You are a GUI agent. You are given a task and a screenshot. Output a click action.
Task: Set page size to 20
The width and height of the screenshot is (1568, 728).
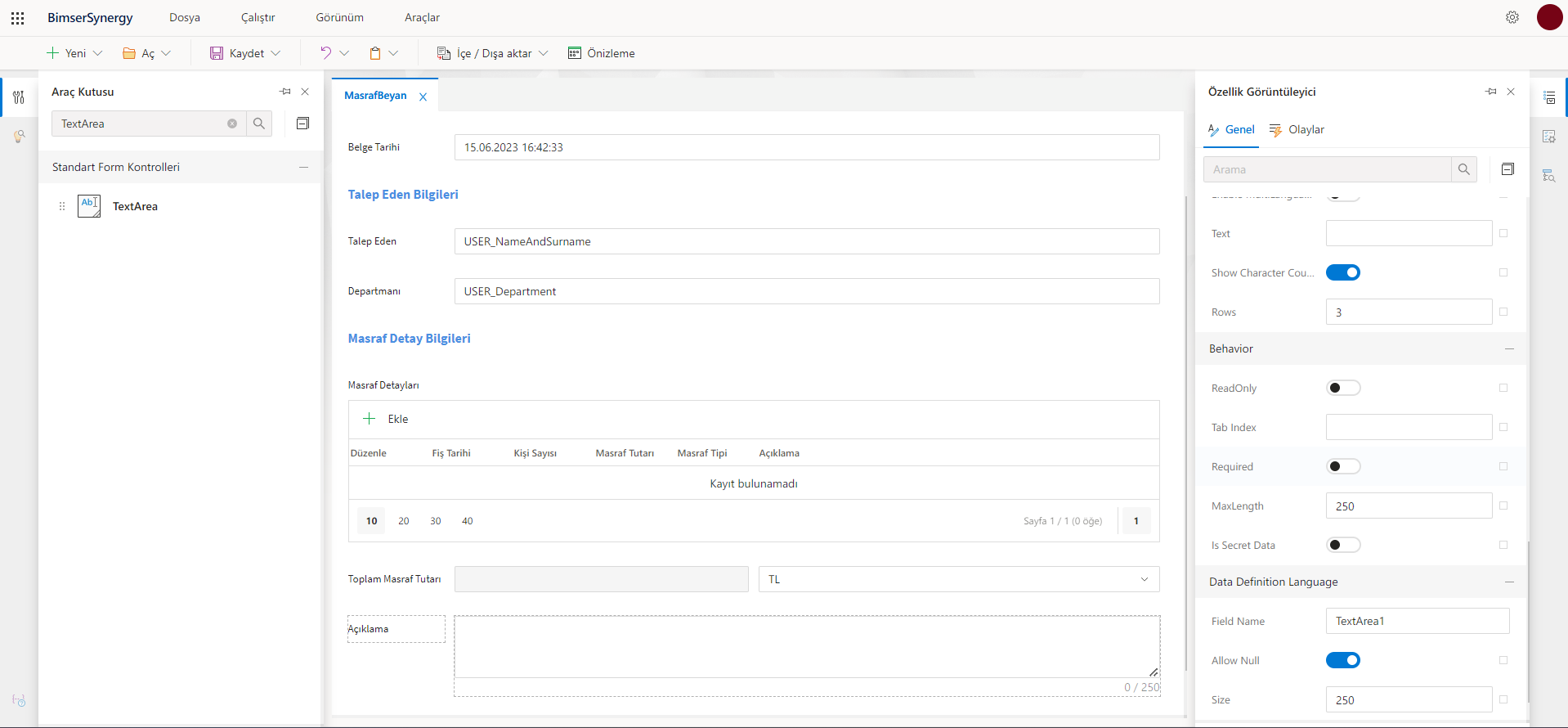pos(404,521)
